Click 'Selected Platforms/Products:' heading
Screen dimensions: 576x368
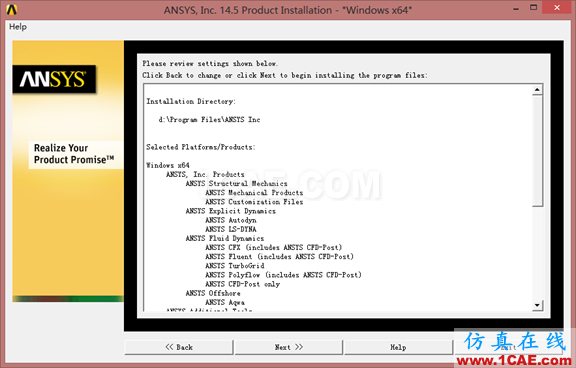[201, 147]
